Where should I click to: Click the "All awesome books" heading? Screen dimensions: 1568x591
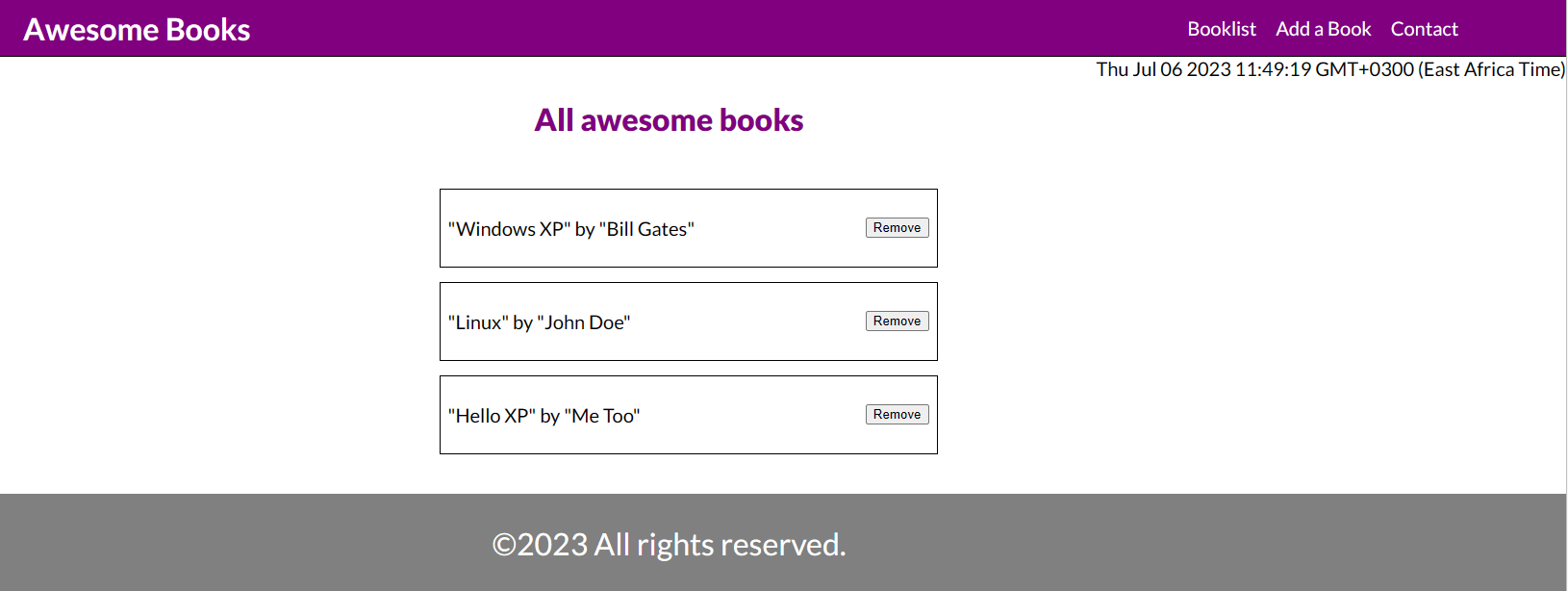(670, 119)
